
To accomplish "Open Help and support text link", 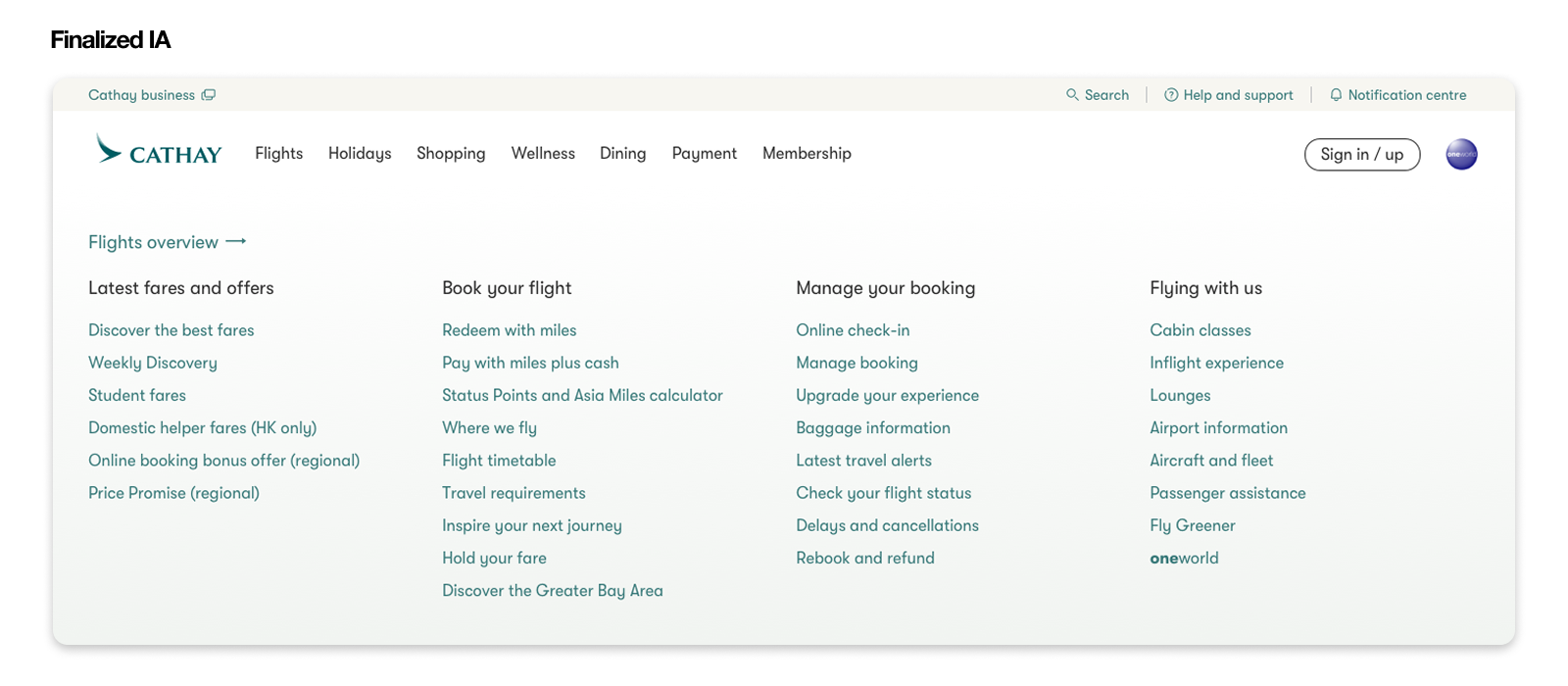I will click(x=1239, y=95).
